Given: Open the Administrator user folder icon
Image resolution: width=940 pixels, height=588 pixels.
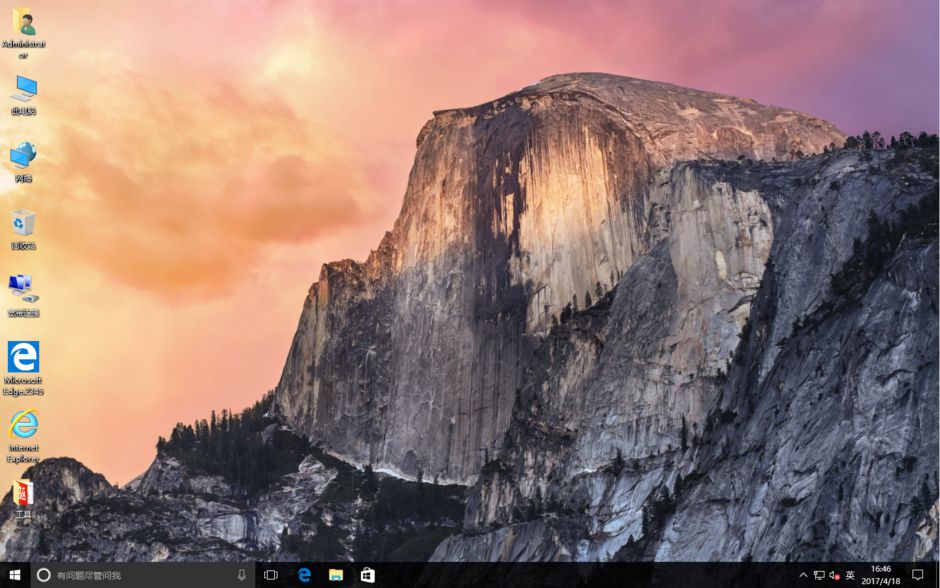Looking at the screenshot, I should (23, 34).
